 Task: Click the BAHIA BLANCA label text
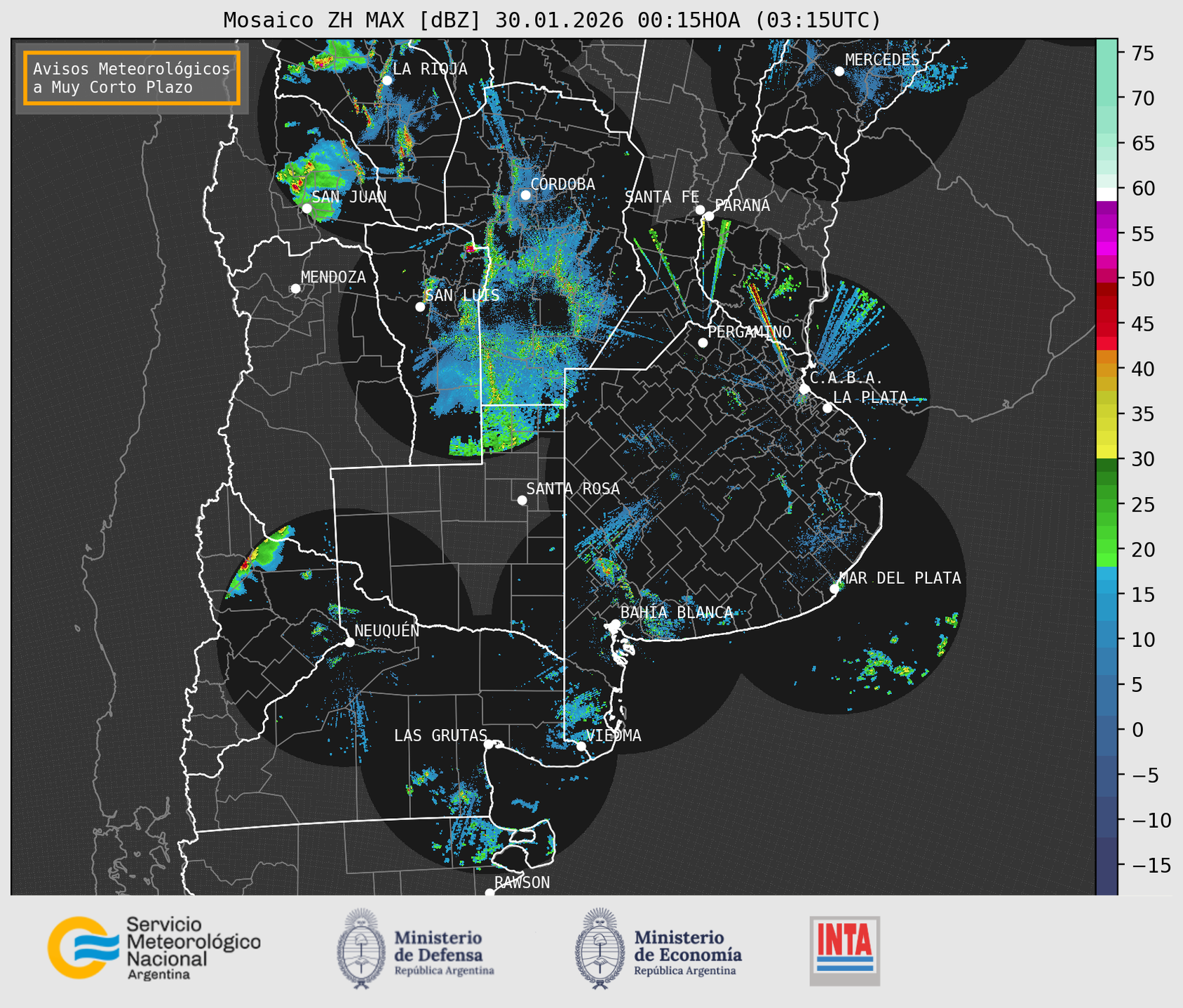pos(677,613)
